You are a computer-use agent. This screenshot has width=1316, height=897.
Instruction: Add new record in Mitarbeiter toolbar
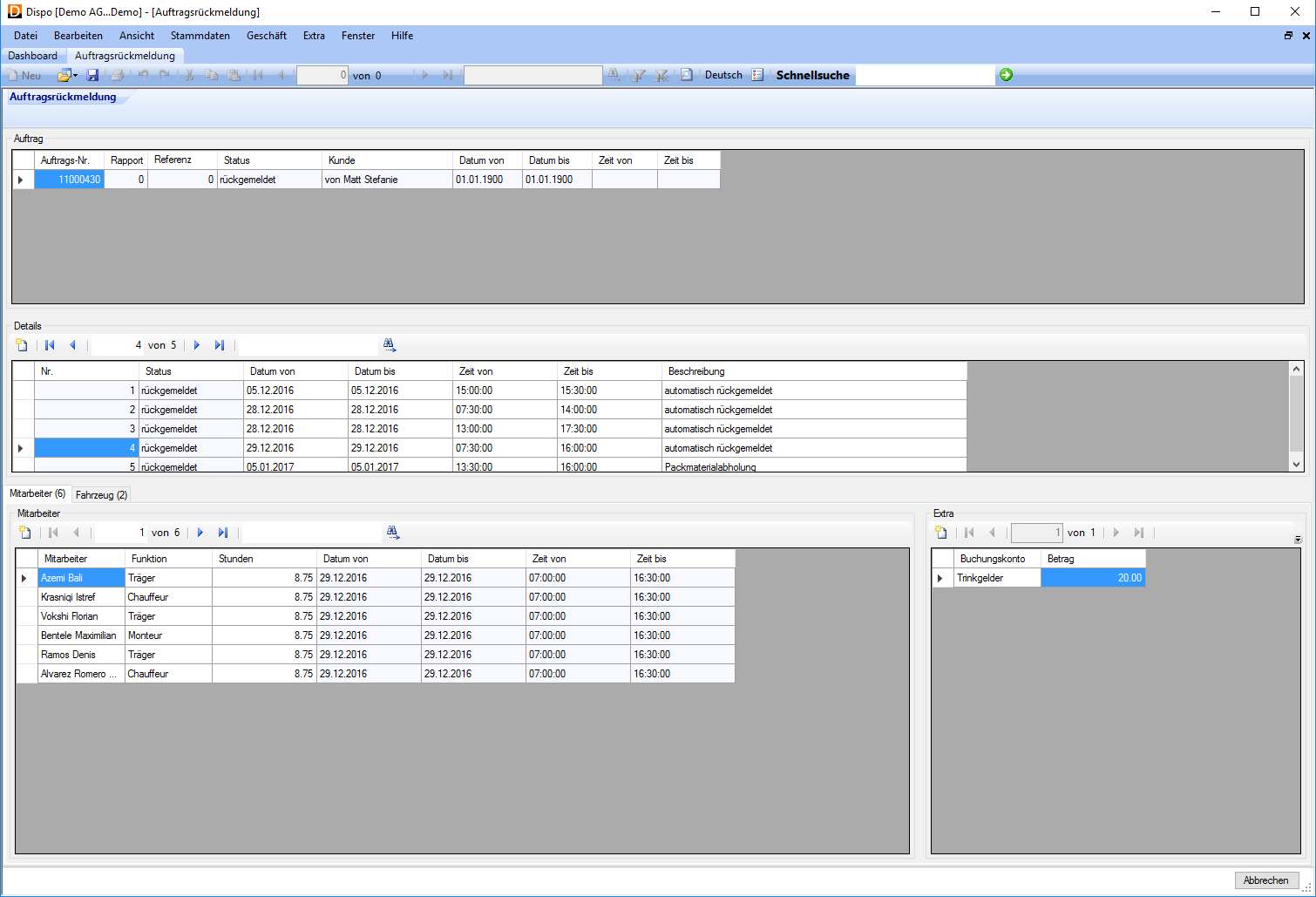pyautogui.click(x=25, y=533)
